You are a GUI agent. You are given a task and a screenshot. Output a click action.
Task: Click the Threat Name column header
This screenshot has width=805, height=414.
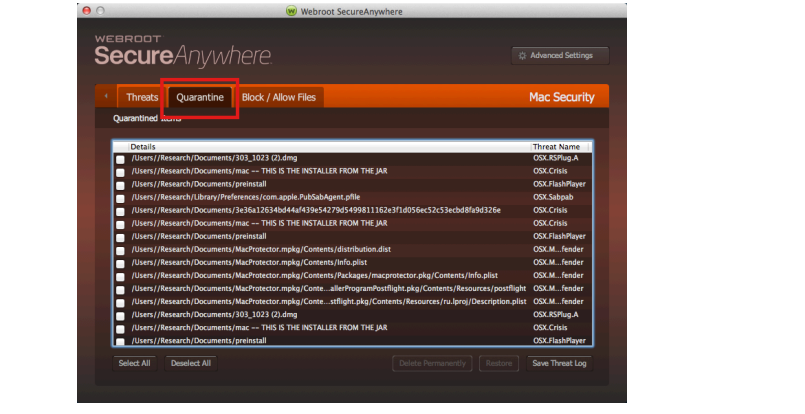[558, 147]
